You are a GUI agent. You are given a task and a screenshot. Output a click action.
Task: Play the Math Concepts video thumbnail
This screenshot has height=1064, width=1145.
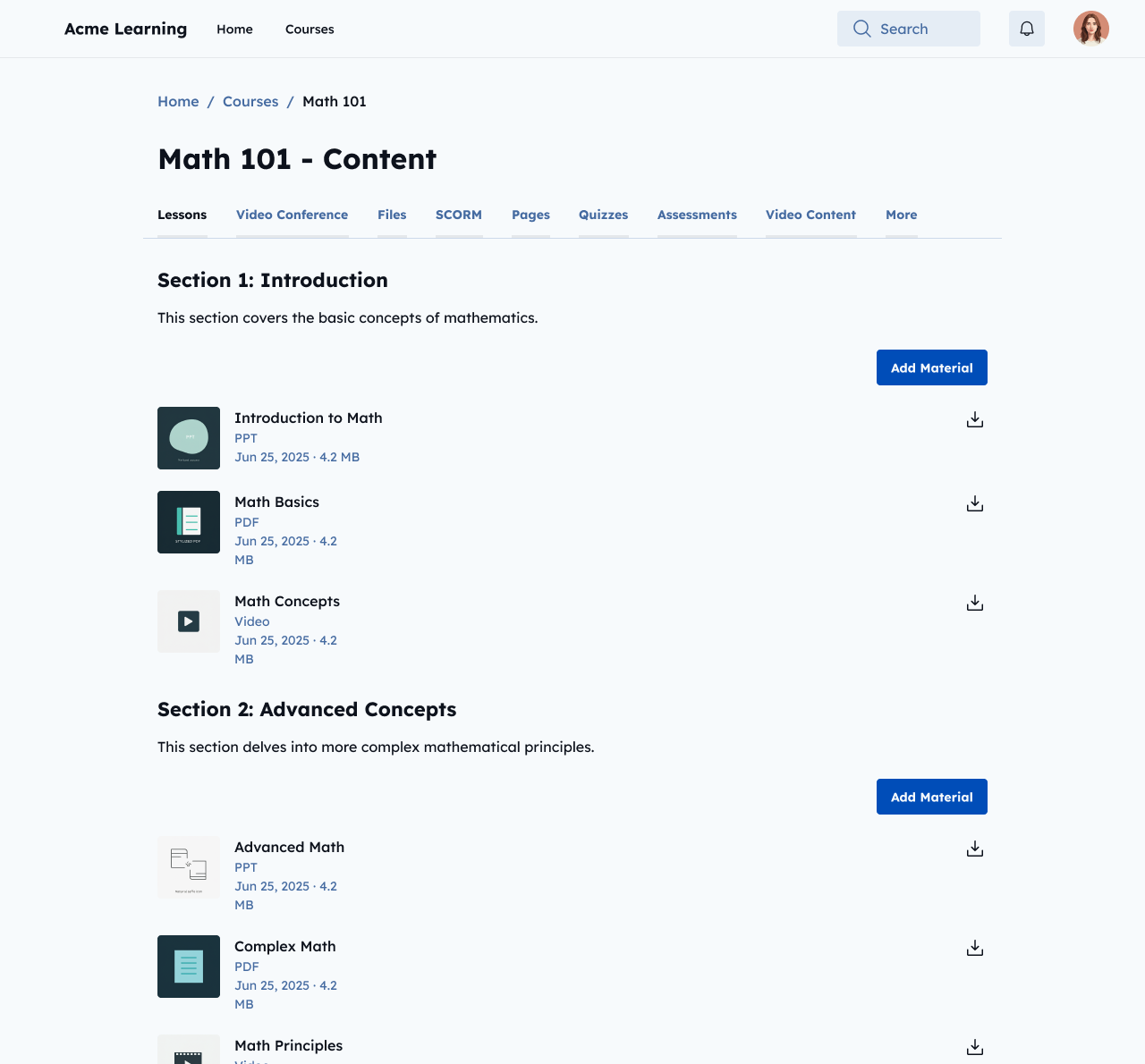[188, 621]
